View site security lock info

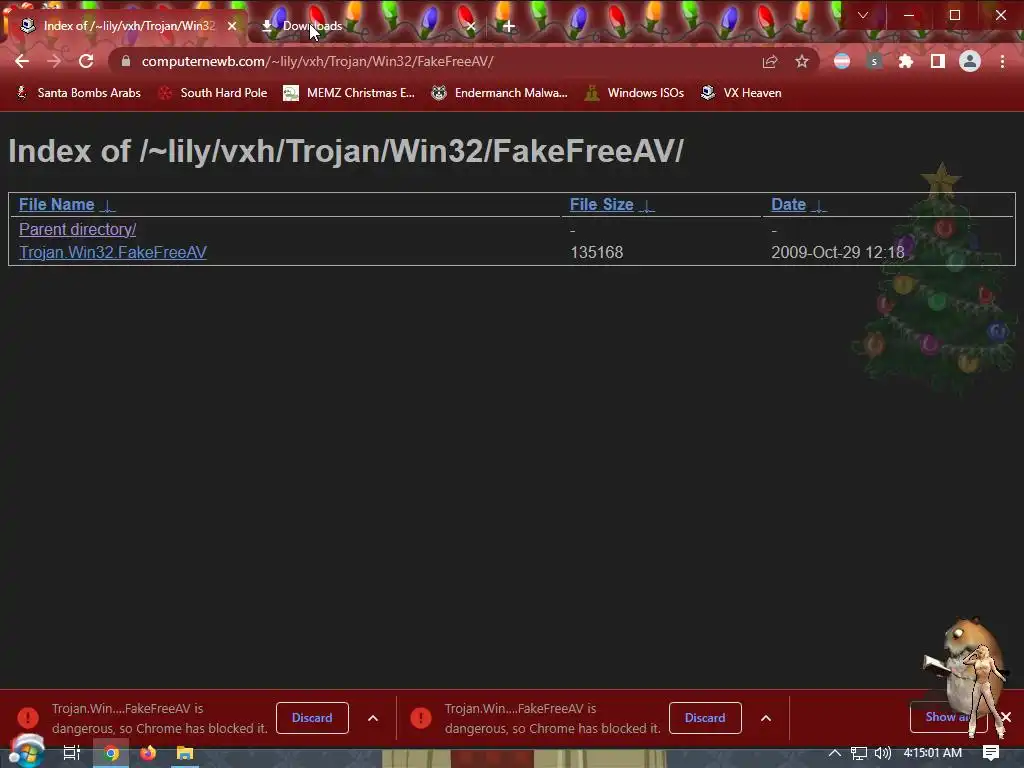tap(126, 61)
